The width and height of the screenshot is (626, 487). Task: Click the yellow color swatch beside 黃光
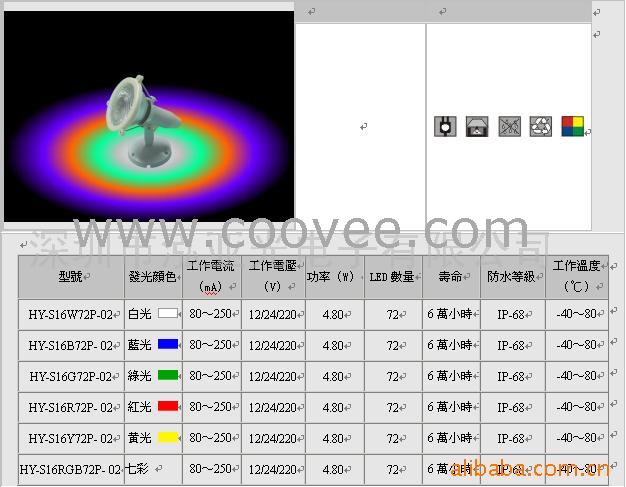coord(168,437)
